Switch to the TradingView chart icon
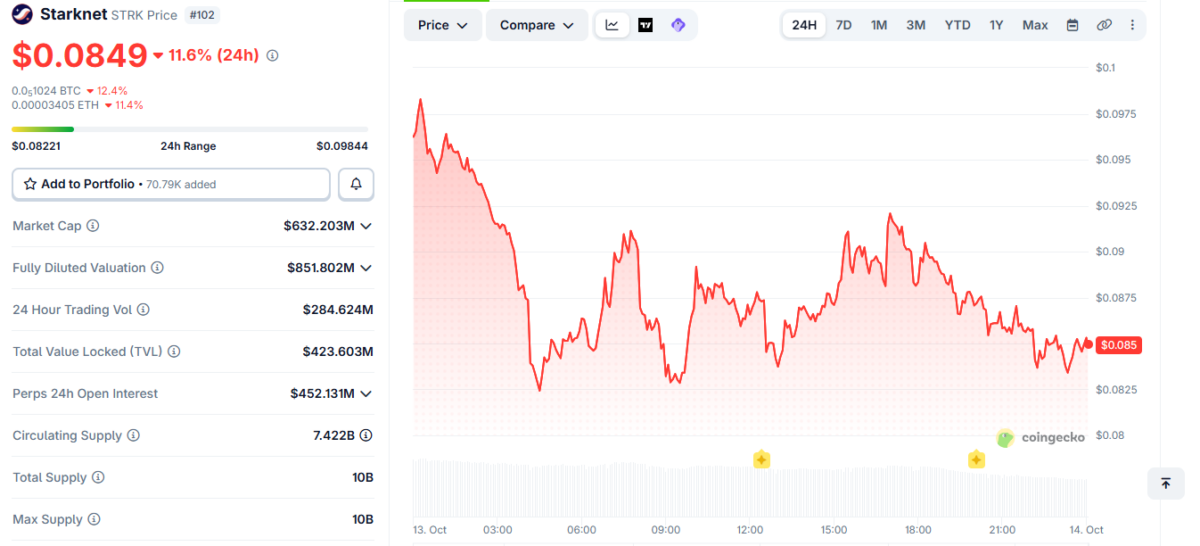The height and width of the screenshot is (546, 1200). pos(645,25)
